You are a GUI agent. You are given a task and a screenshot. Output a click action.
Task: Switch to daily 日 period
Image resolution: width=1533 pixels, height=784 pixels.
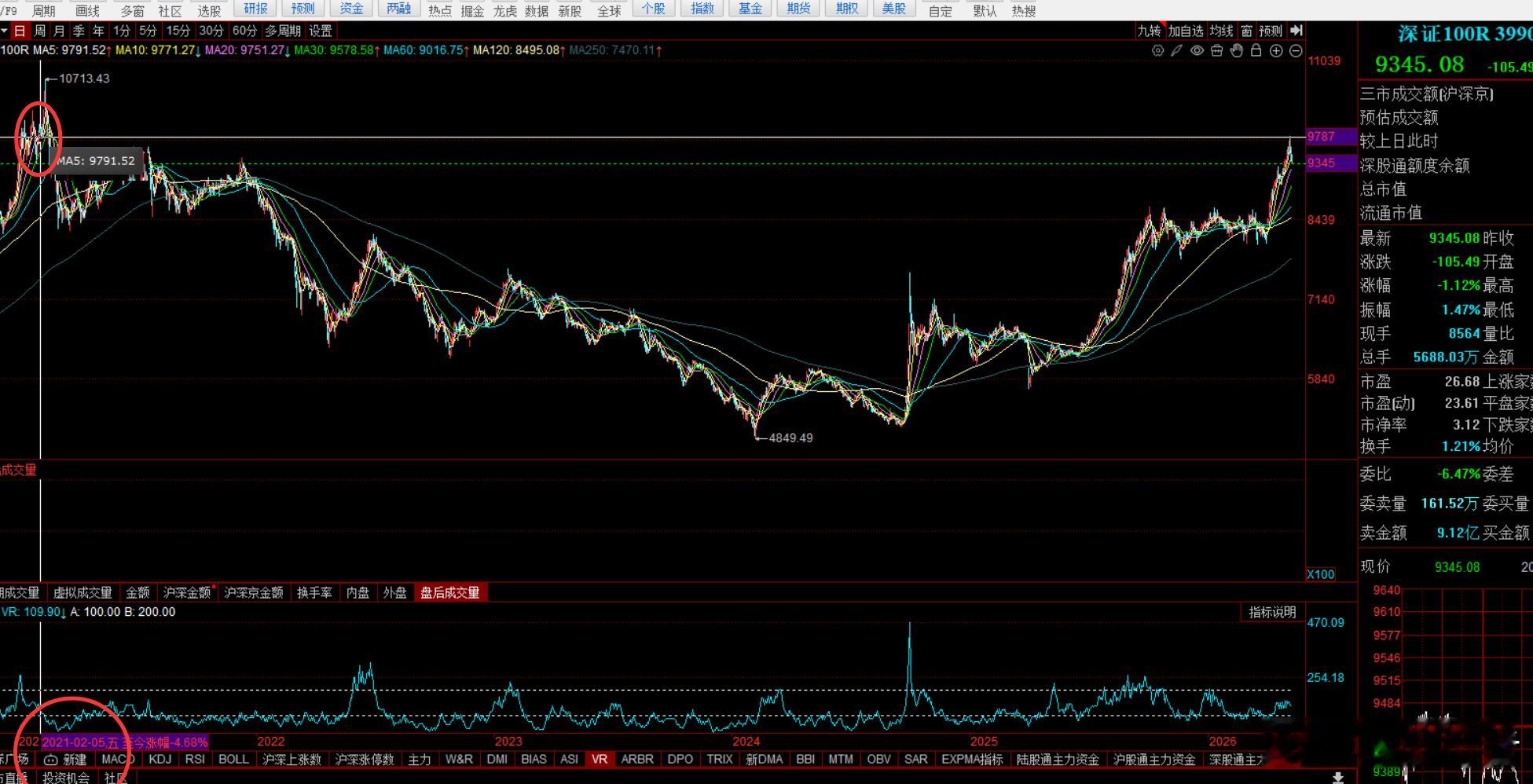pyautogui.click(x=20, y=31)
